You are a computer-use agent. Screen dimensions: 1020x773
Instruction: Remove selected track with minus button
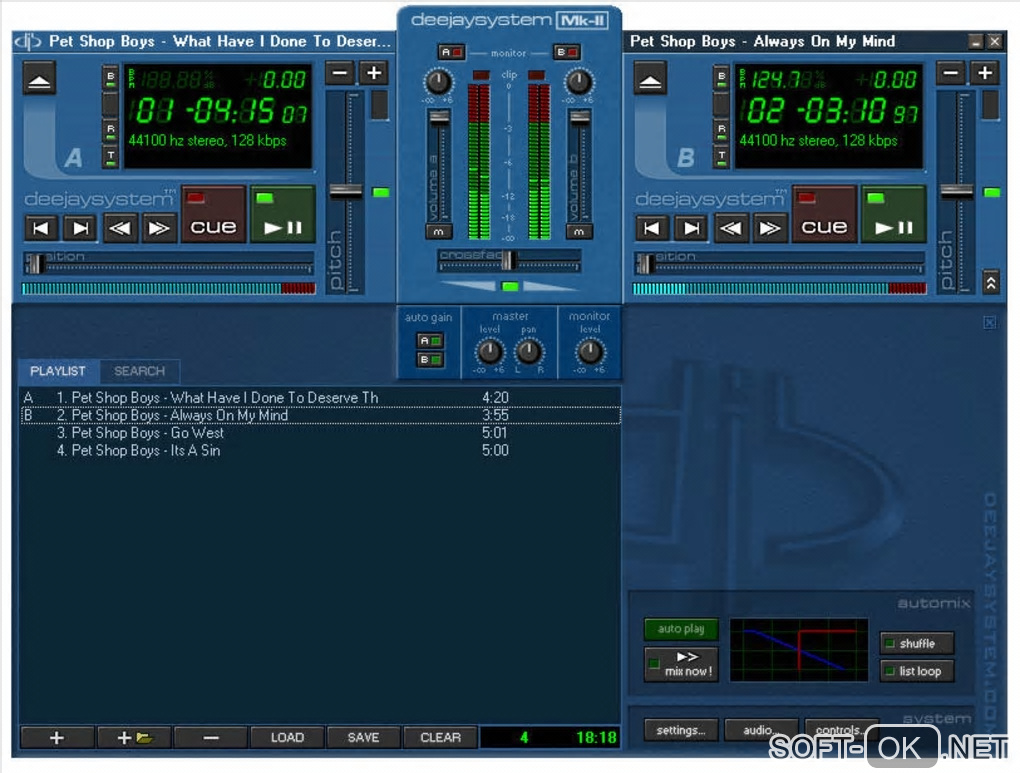pos(211,738)
